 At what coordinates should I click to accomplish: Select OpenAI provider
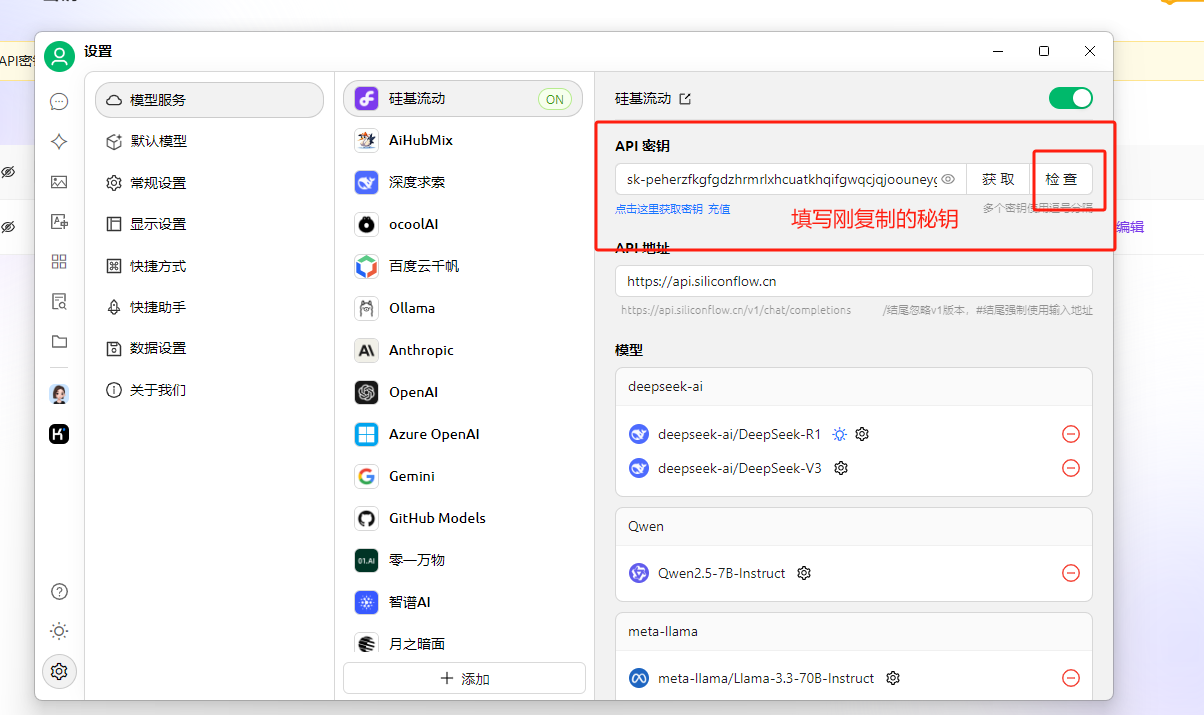463,392
